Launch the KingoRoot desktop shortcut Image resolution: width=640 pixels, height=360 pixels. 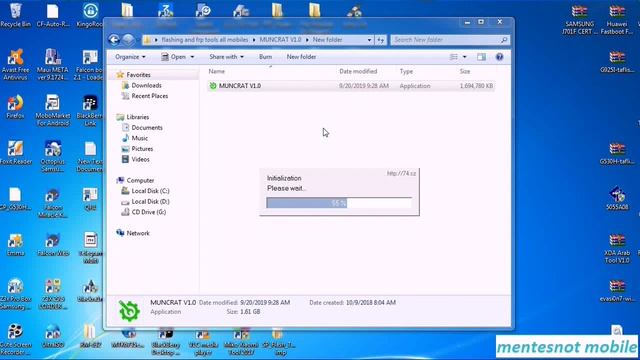pyautogui.click(x=90, y=16)
